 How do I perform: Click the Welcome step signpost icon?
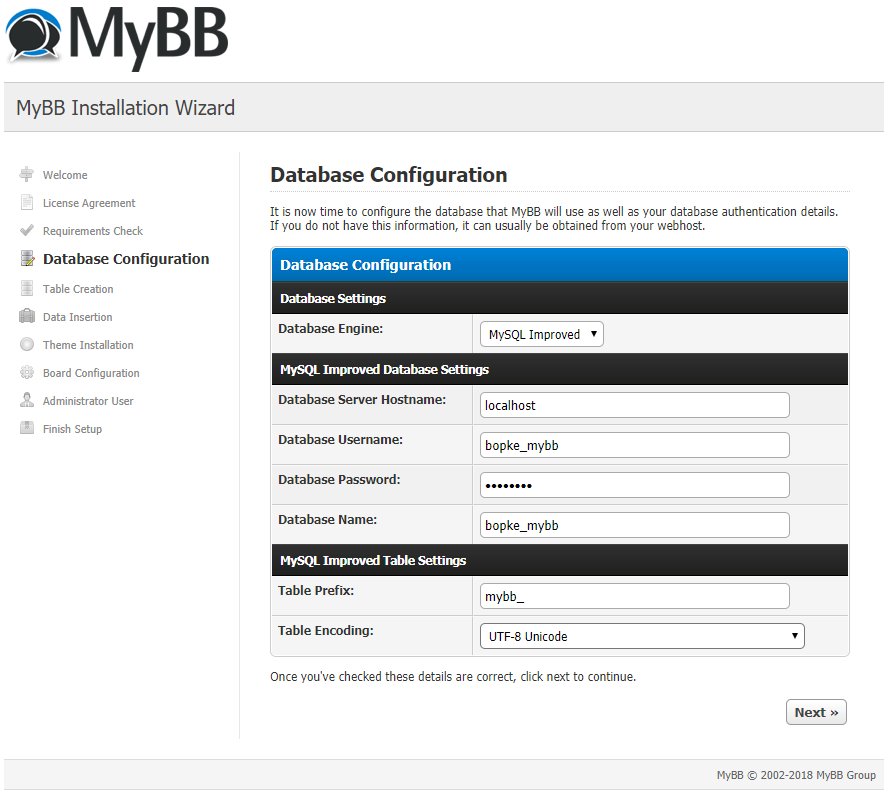tap(27, 174)
